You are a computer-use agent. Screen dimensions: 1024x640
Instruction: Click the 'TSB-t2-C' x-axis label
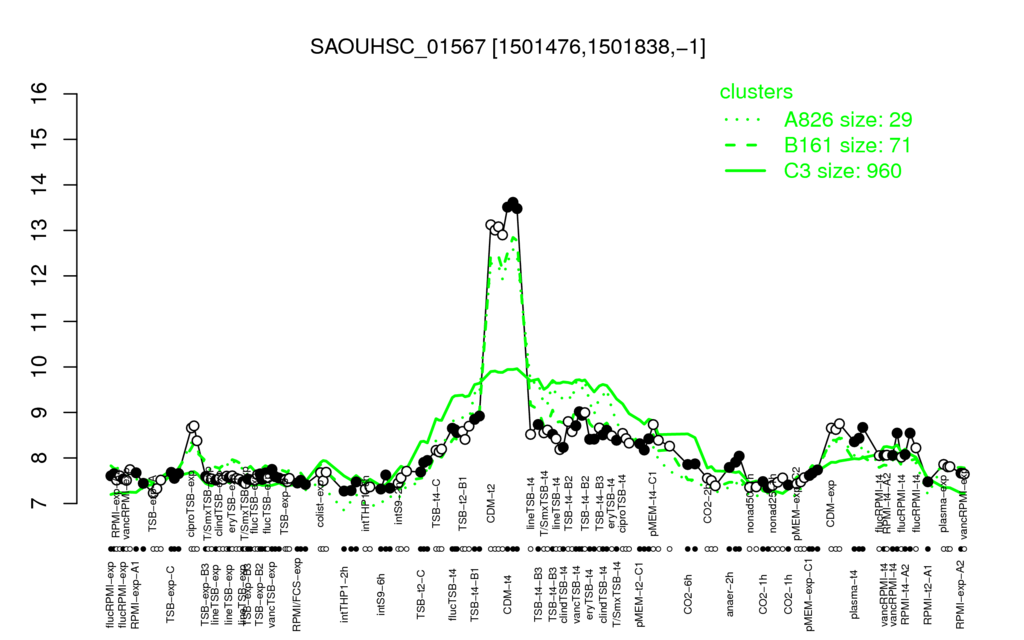[421, 594]
